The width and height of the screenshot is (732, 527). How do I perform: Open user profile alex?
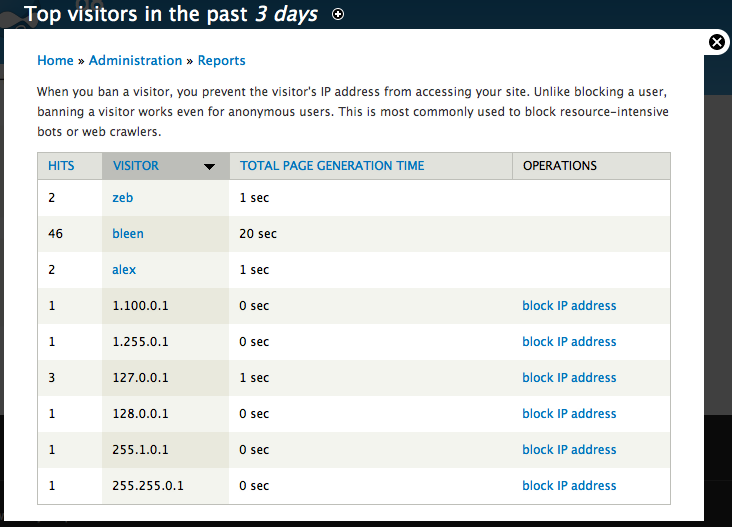pyautogui.click(x=124, y=270)
